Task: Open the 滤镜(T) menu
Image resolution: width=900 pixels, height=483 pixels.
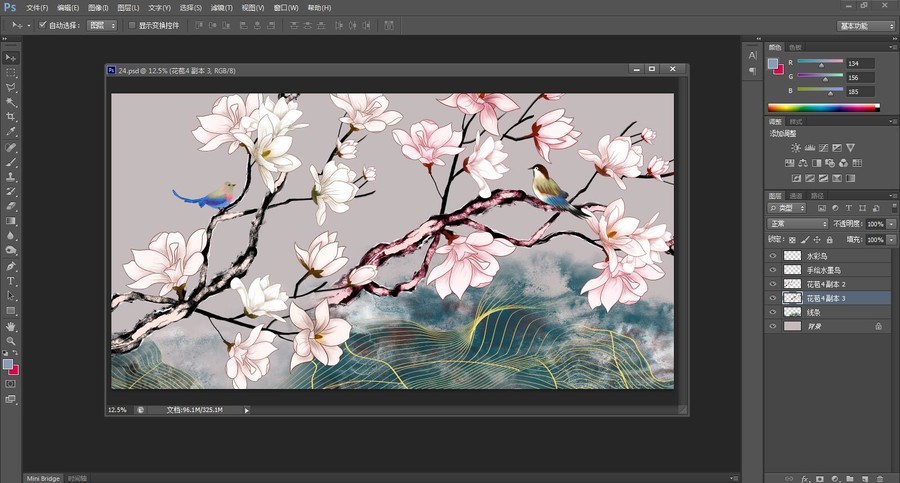Action: coord(222,8)
